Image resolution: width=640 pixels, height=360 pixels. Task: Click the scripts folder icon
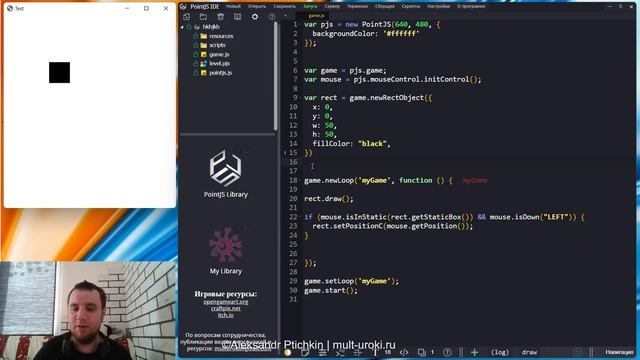click(204, 45)
